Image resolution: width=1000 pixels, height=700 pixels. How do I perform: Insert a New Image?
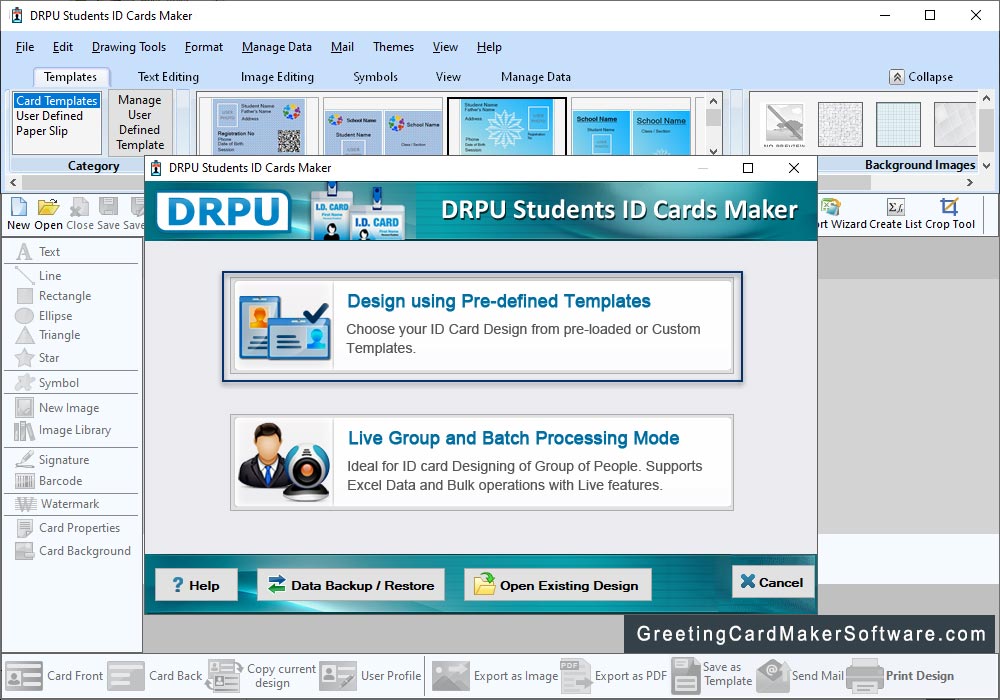[x=57, y=407]
